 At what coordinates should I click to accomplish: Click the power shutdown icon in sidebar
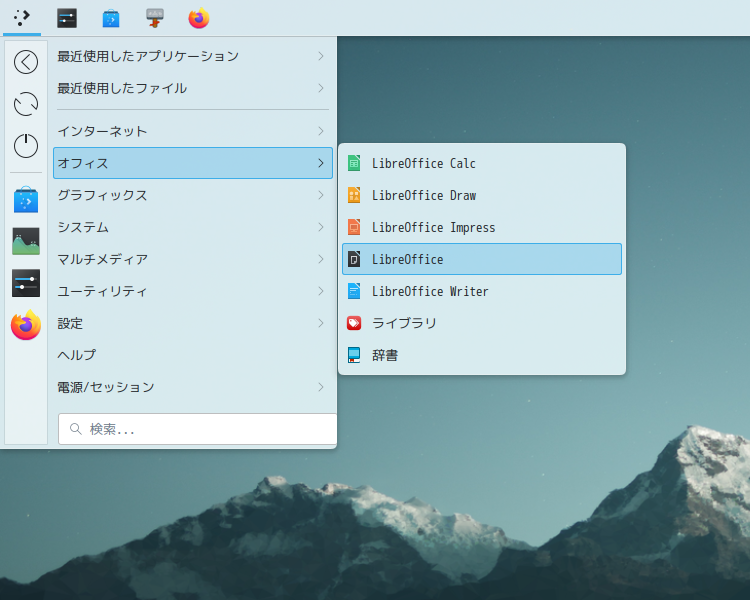[x=26, y=146]
